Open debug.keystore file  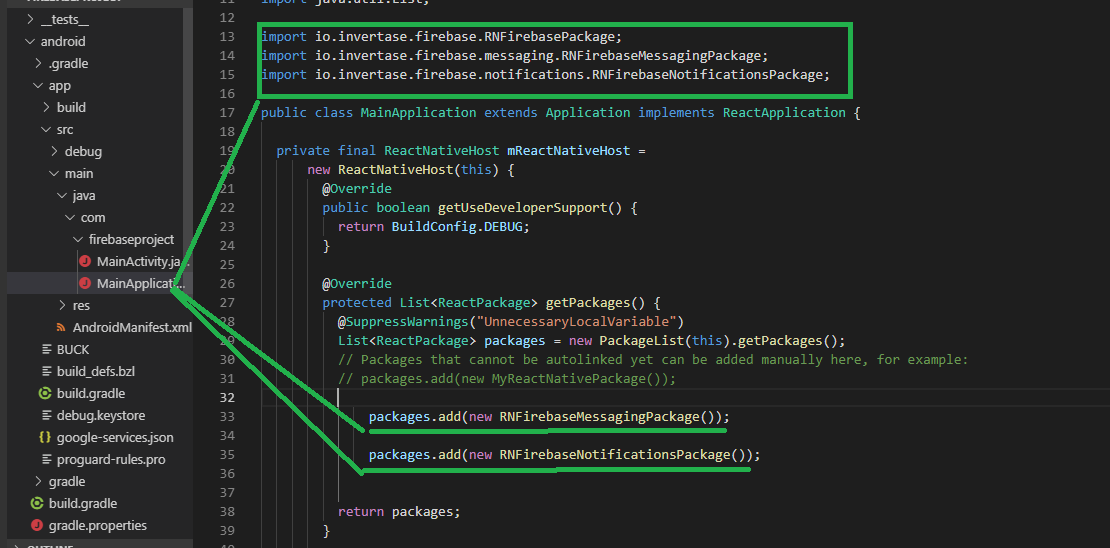[100, 415]
